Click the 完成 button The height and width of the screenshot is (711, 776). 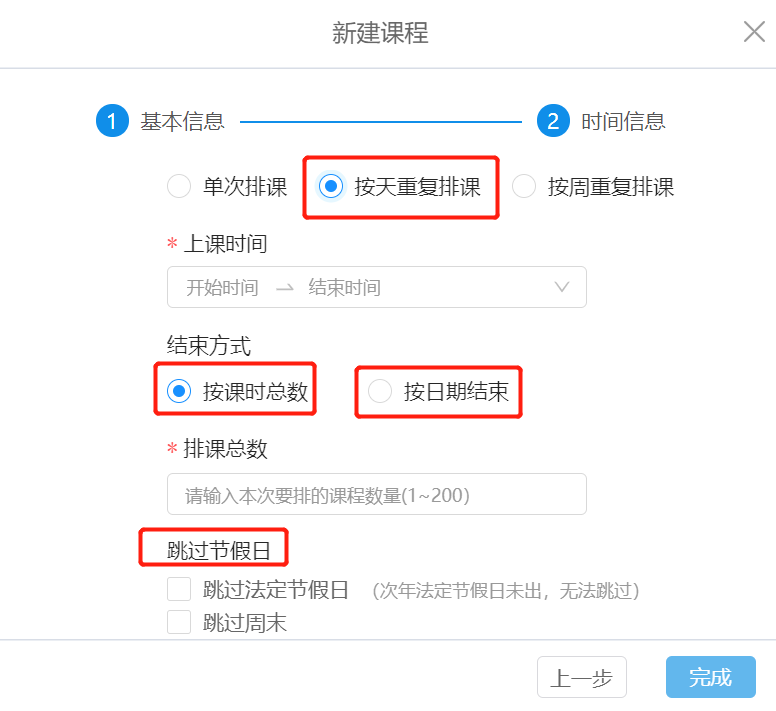[x=710, y=677]
